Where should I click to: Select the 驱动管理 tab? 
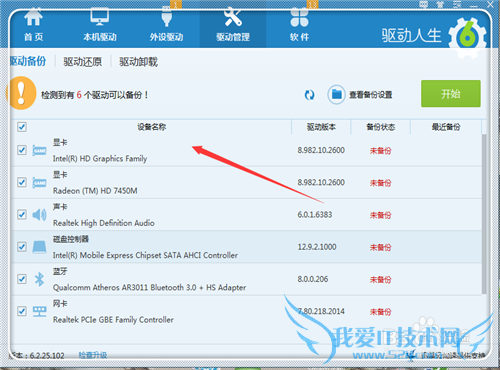point(233,25)
